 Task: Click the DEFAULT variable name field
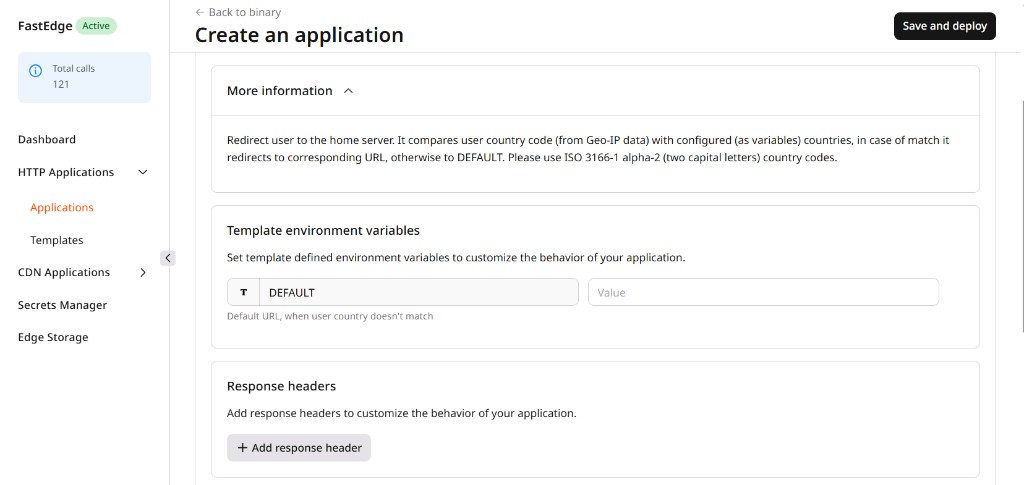419,292
